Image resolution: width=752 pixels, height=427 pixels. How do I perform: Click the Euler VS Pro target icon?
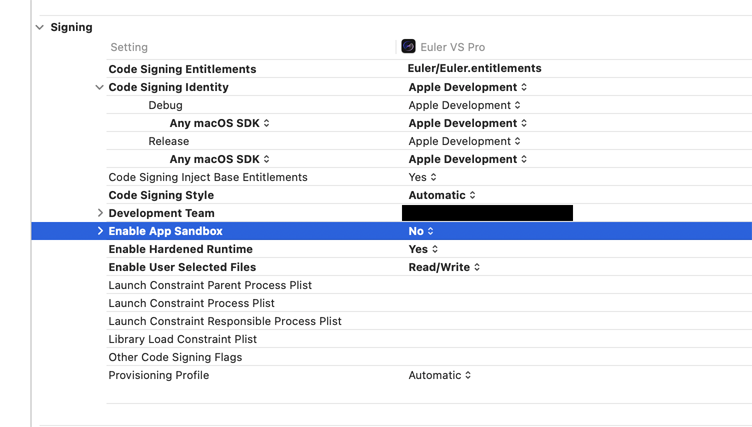click(408, 46)
